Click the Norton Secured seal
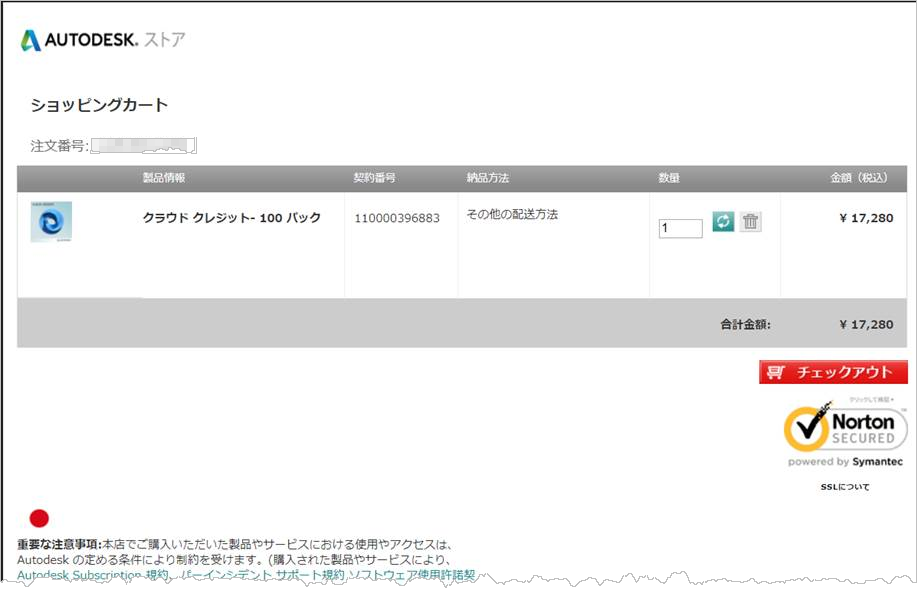 (x=845, y=428)
